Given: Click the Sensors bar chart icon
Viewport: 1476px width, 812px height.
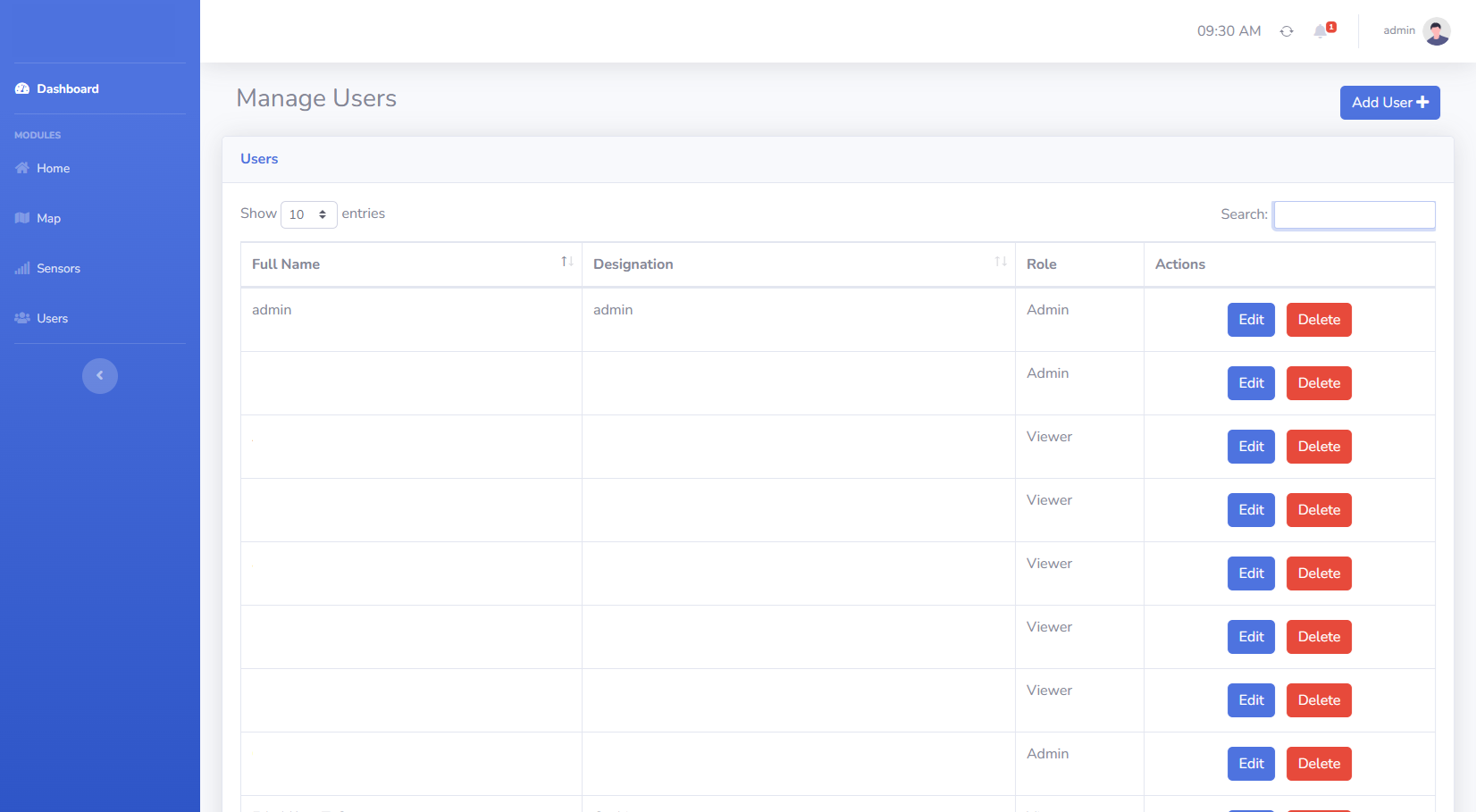Looking at the screenshot, I should pyautogui.click(x=22, y=268).
